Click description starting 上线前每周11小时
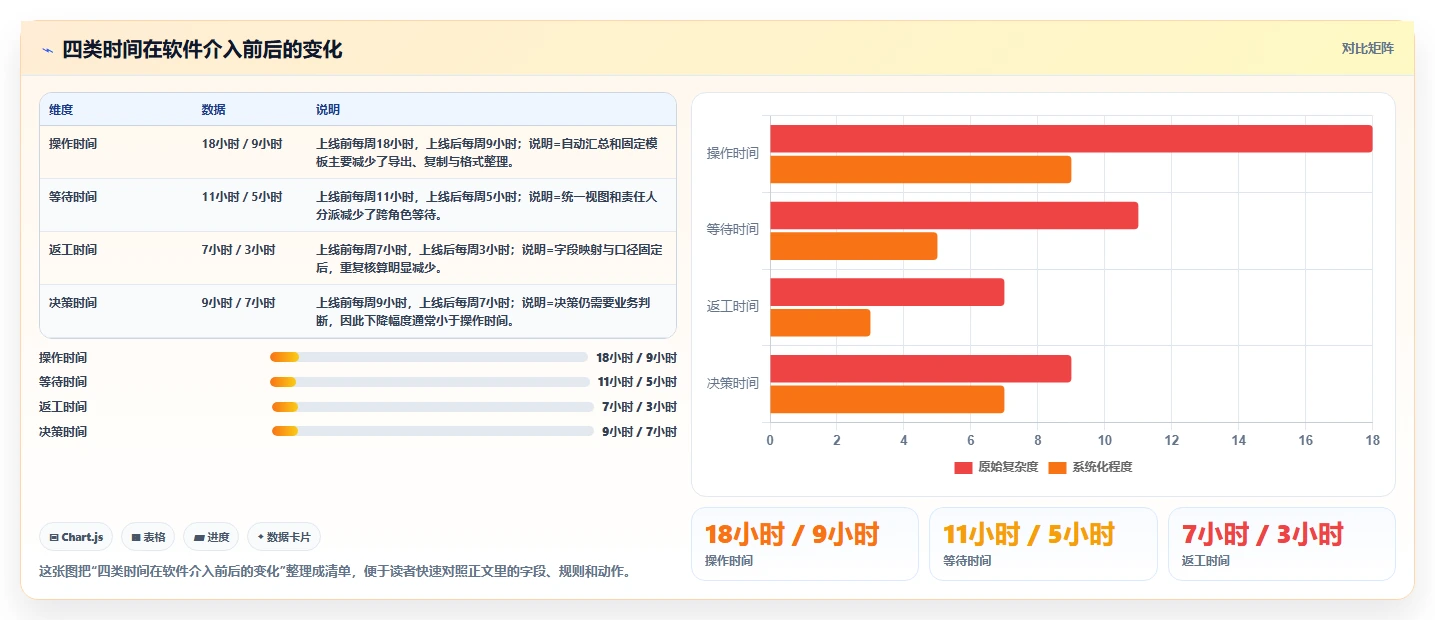 (x=487, y=205)
